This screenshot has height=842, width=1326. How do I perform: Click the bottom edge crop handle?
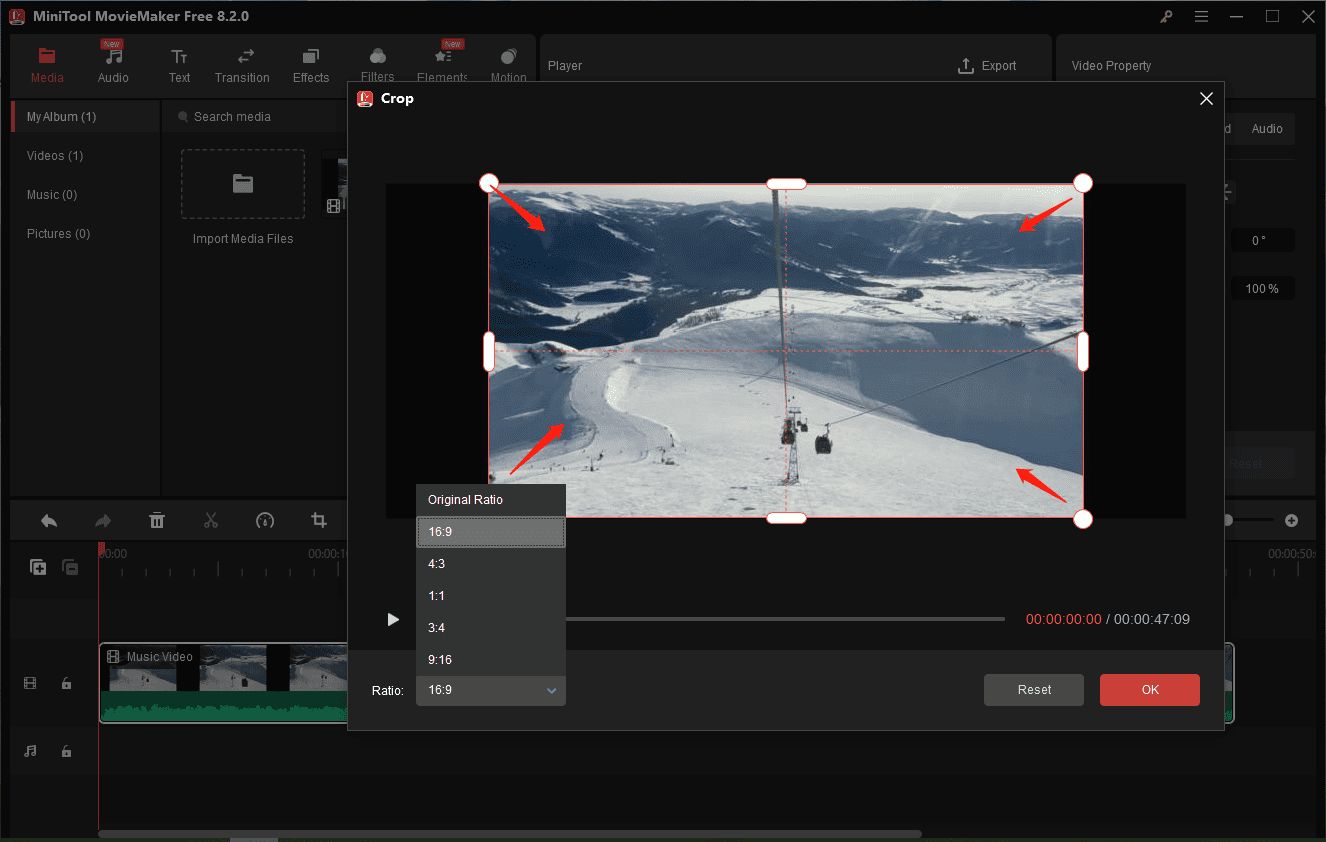(x=786, y=518)
